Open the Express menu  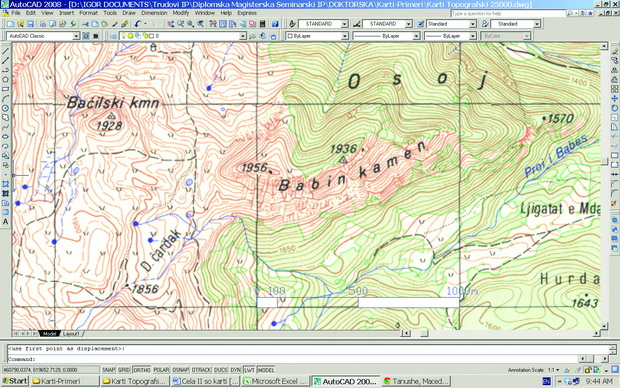click(247, 13)
